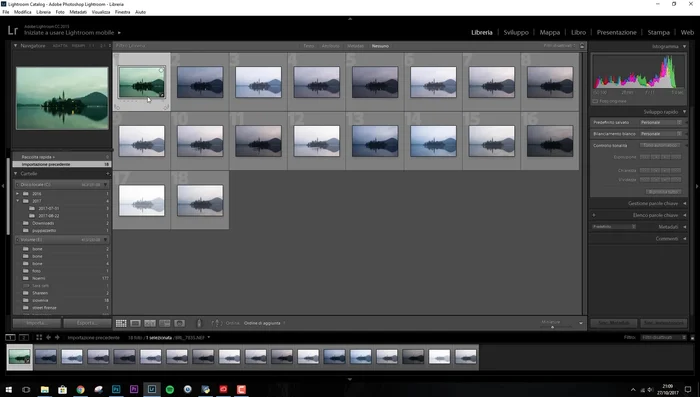This screenshot has height=397, width=700.
Task: Click Tono automatico button
Action: click(x=661, y=146)
